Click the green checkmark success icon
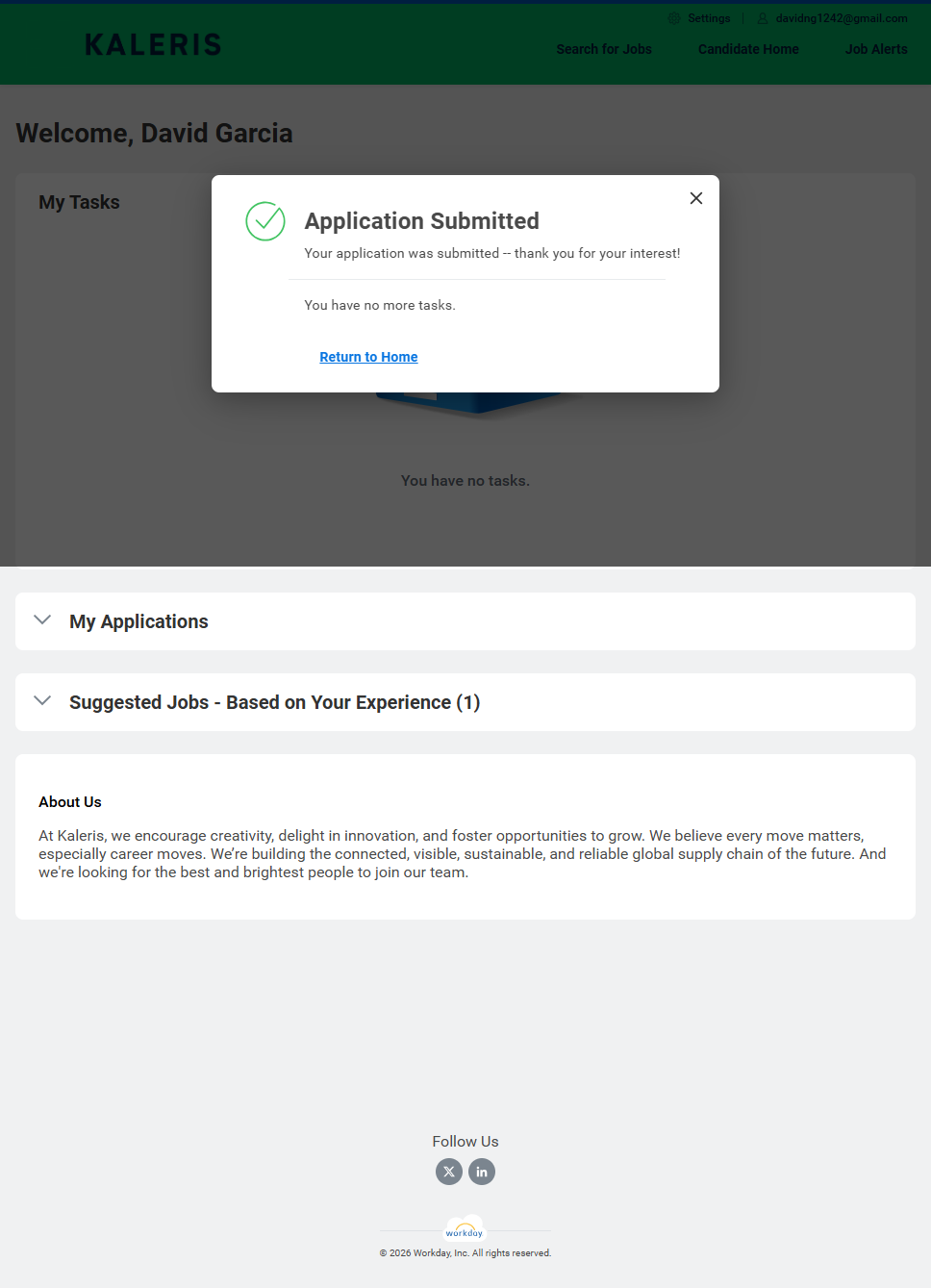The width and height of the screenshot is (931, 1288). coord(265,221)
